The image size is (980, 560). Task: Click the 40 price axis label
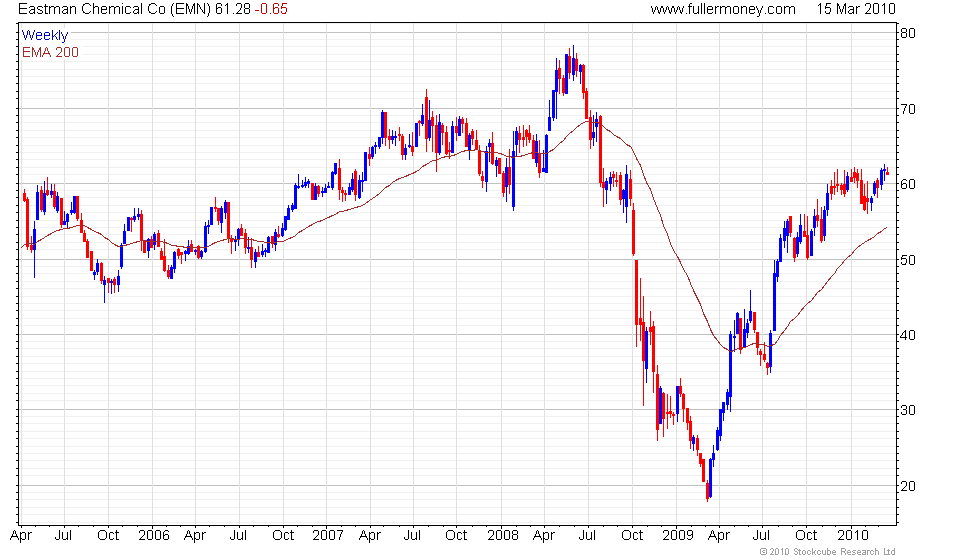point(908,335)
